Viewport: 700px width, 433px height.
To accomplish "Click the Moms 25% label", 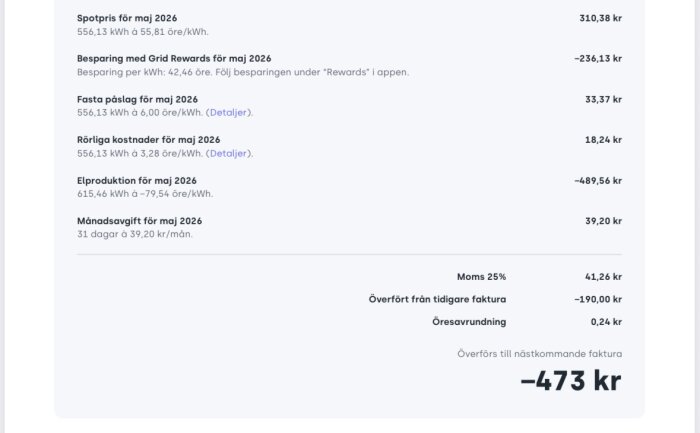I will (x=481, y=277).
